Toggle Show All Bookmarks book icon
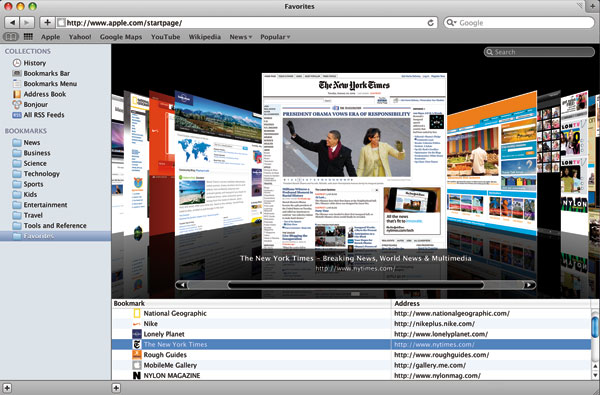This screenshot has height=395, width=600. (11, 37)
